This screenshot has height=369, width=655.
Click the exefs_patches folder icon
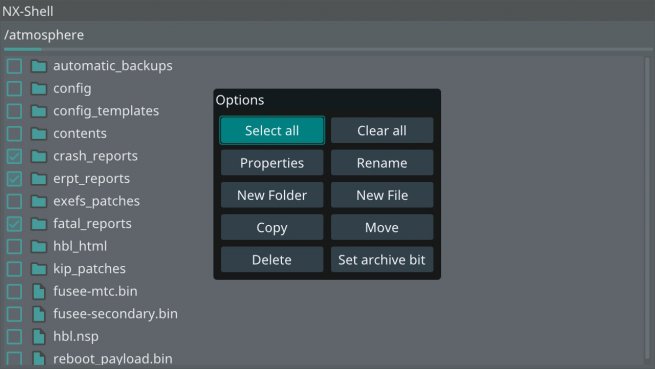tap(39, 201)
